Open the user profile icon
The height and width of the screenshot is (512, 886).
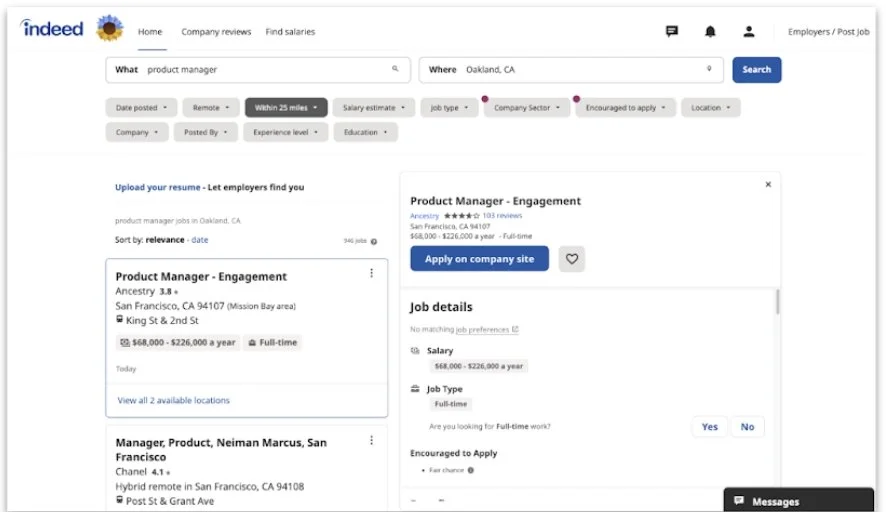(x=748, y=32)
